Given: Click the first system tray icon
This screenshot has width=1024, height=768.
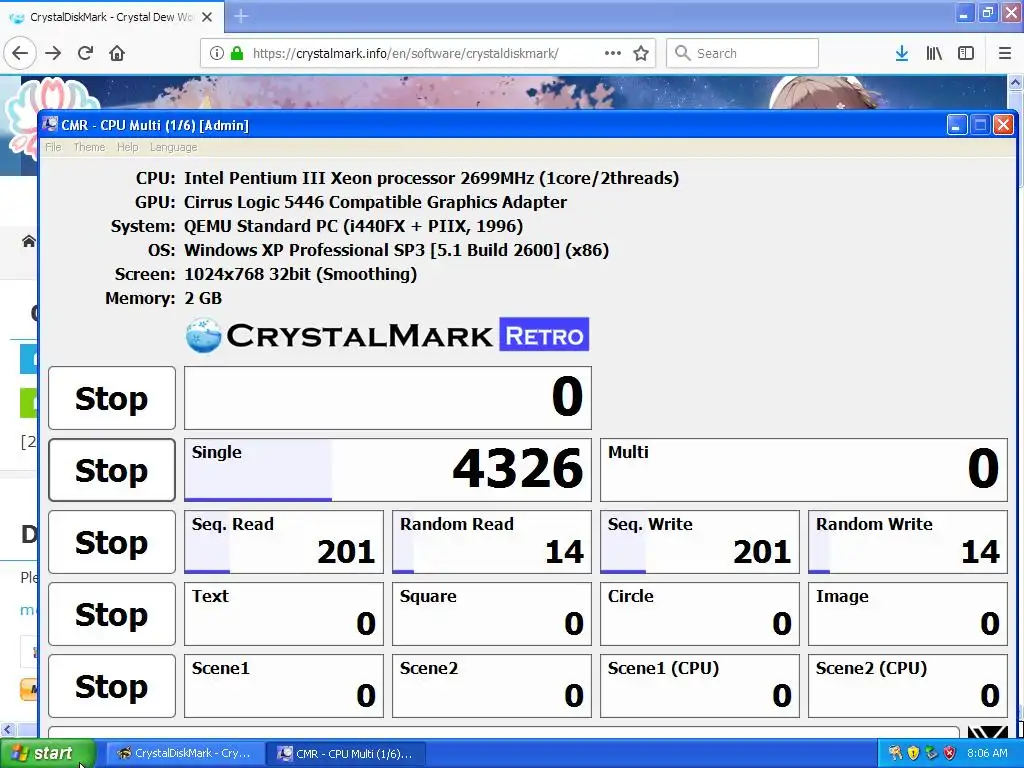Looking at the screenshot, I should 895,753.
